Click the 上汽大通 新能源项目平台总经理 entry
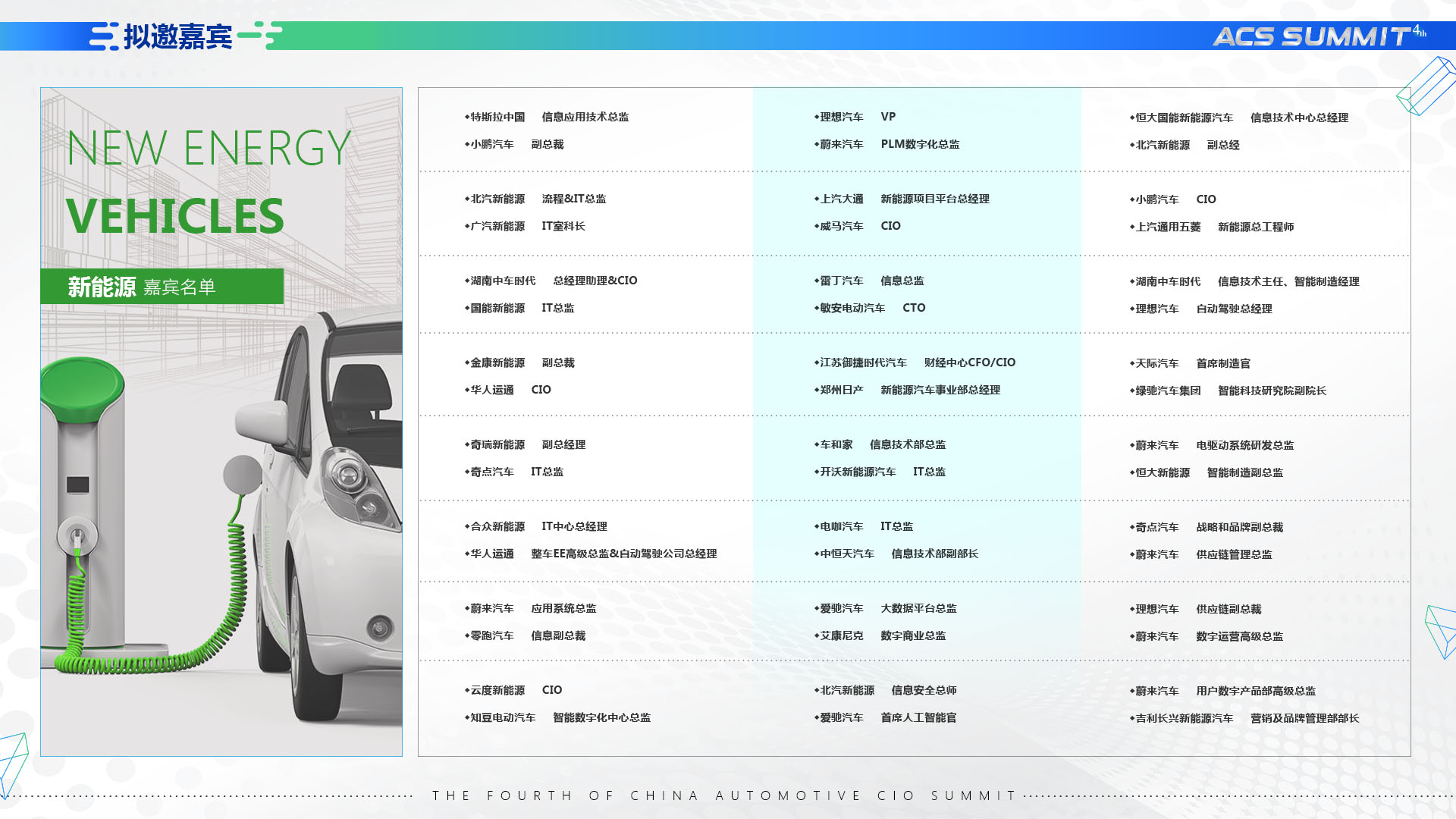Screen dimensions: 1456x819 click(x=902, y=199)
